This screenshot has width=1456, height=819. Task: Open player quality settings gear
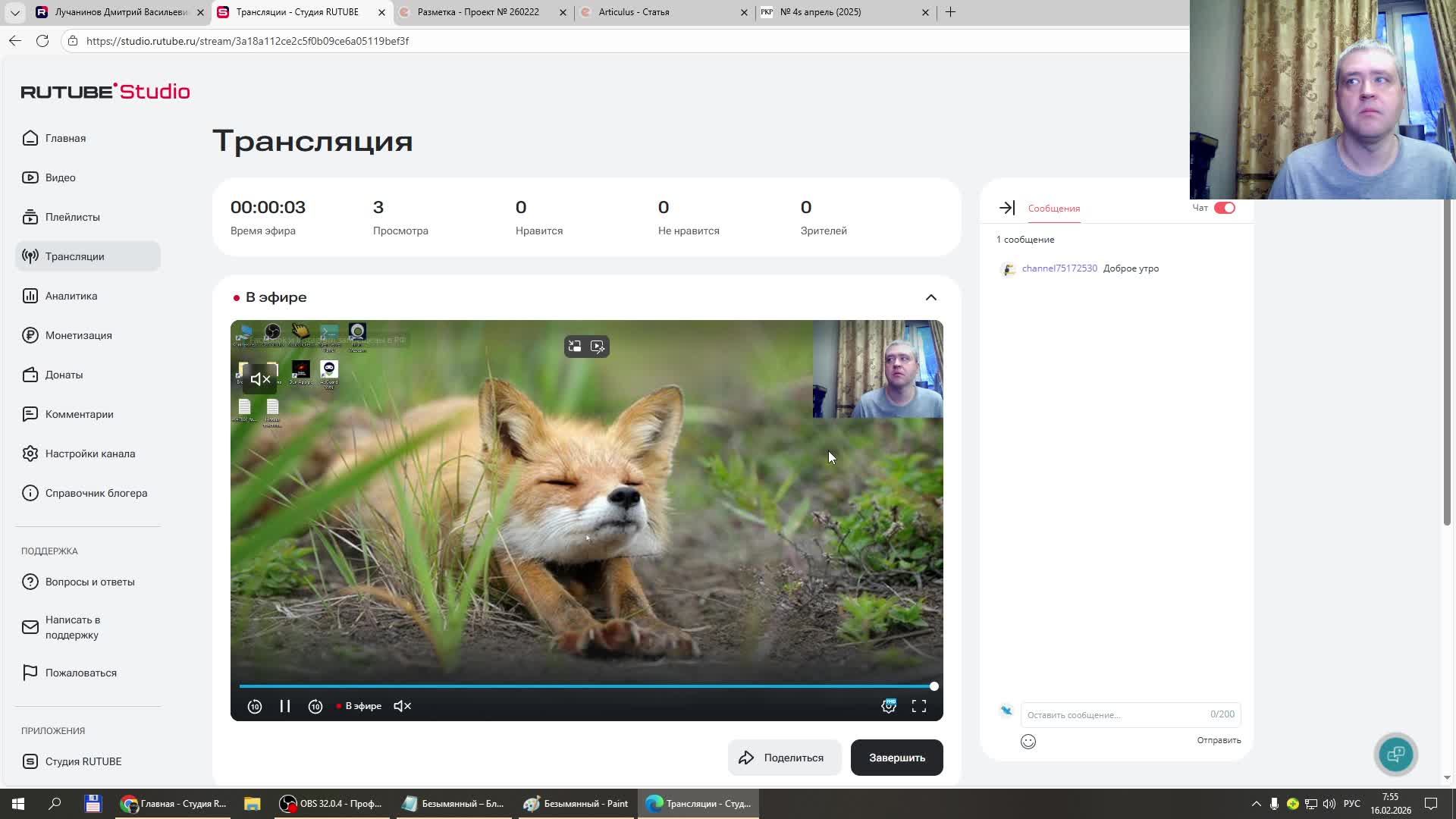pyautogui.click(x=889, y=706)
